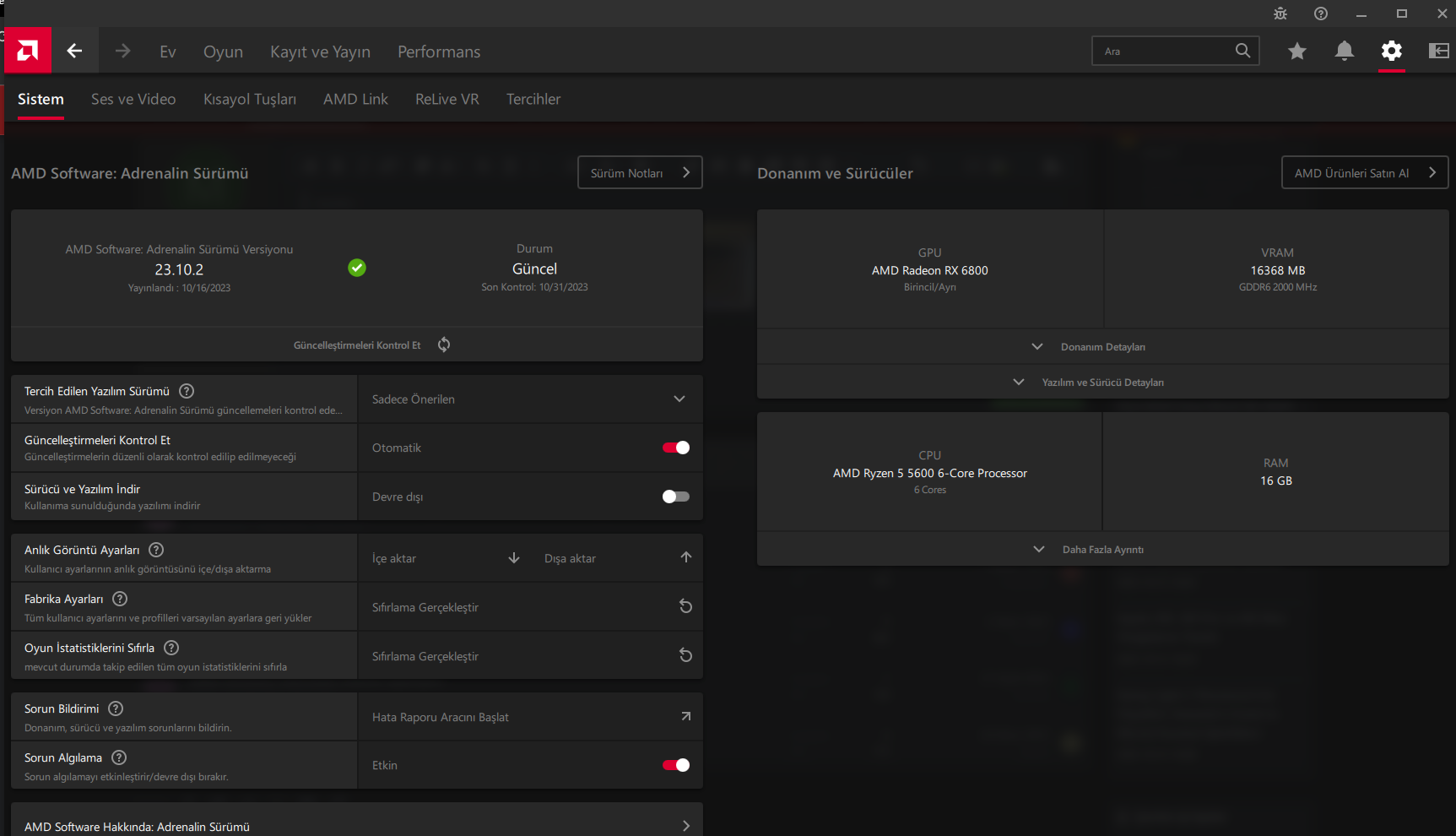Select the Sistem tab
Image resolution: width=1456 pixels, height=836 pixels.
[41, 99]
